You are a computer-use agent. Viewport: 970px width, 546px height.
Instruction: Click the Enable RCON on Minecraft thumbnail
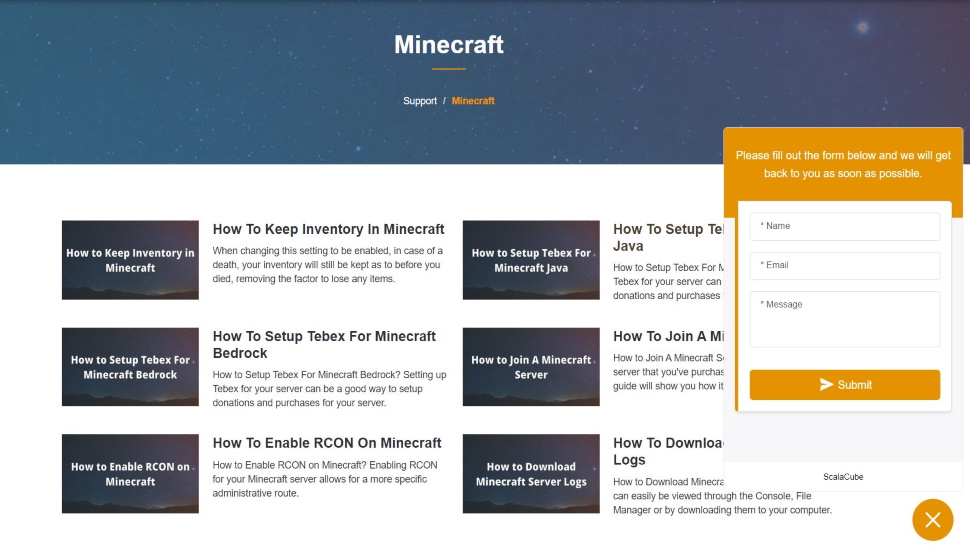click(x=130, y=474)
